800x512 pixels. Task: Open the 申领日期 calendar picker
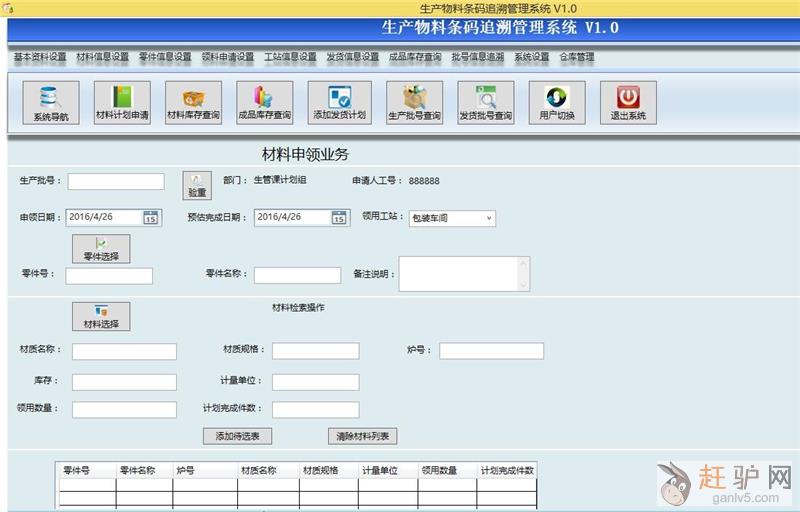tap(150, 218)
